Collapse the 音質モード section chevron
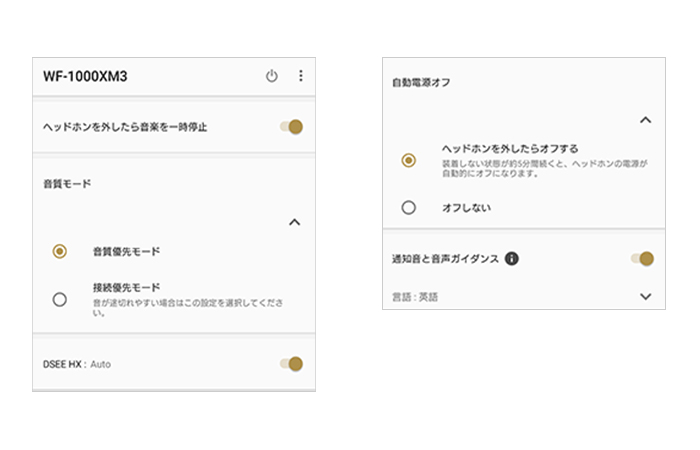The height and width of the screenshot is (450, 700). coord(294,222)
